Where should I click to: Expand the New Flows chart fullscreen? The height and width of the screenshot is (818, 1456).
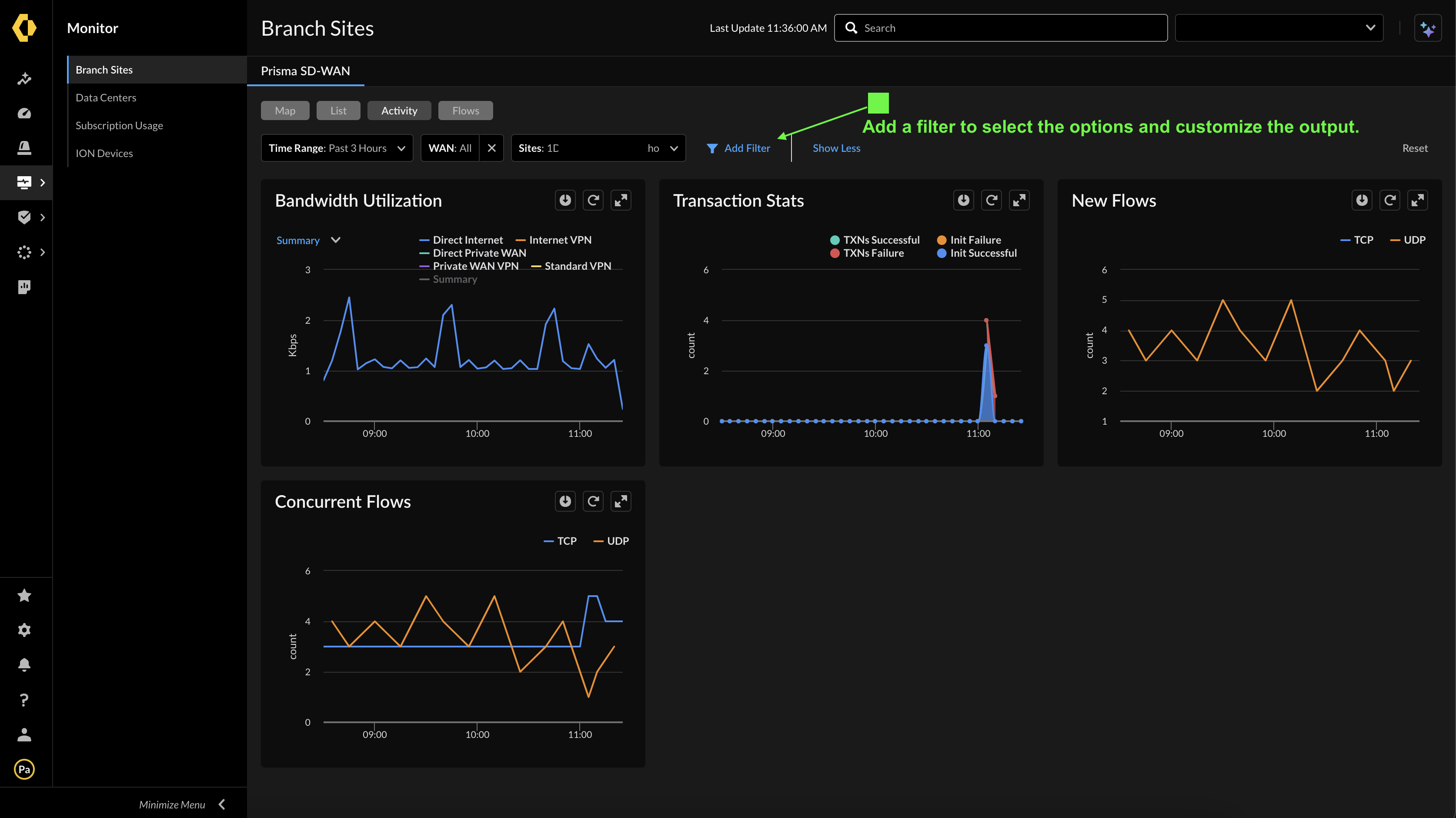pyautogui.click(x=1418, y=200)
